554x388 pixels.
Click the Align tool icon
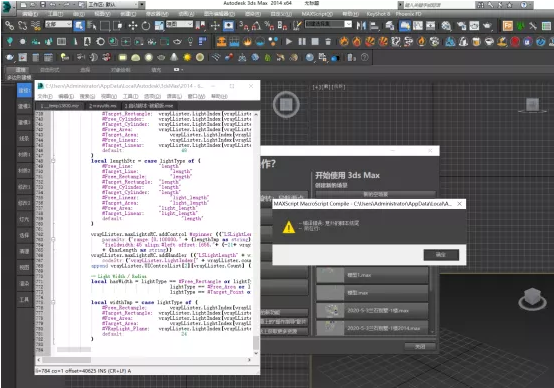[x=374, y=25]
